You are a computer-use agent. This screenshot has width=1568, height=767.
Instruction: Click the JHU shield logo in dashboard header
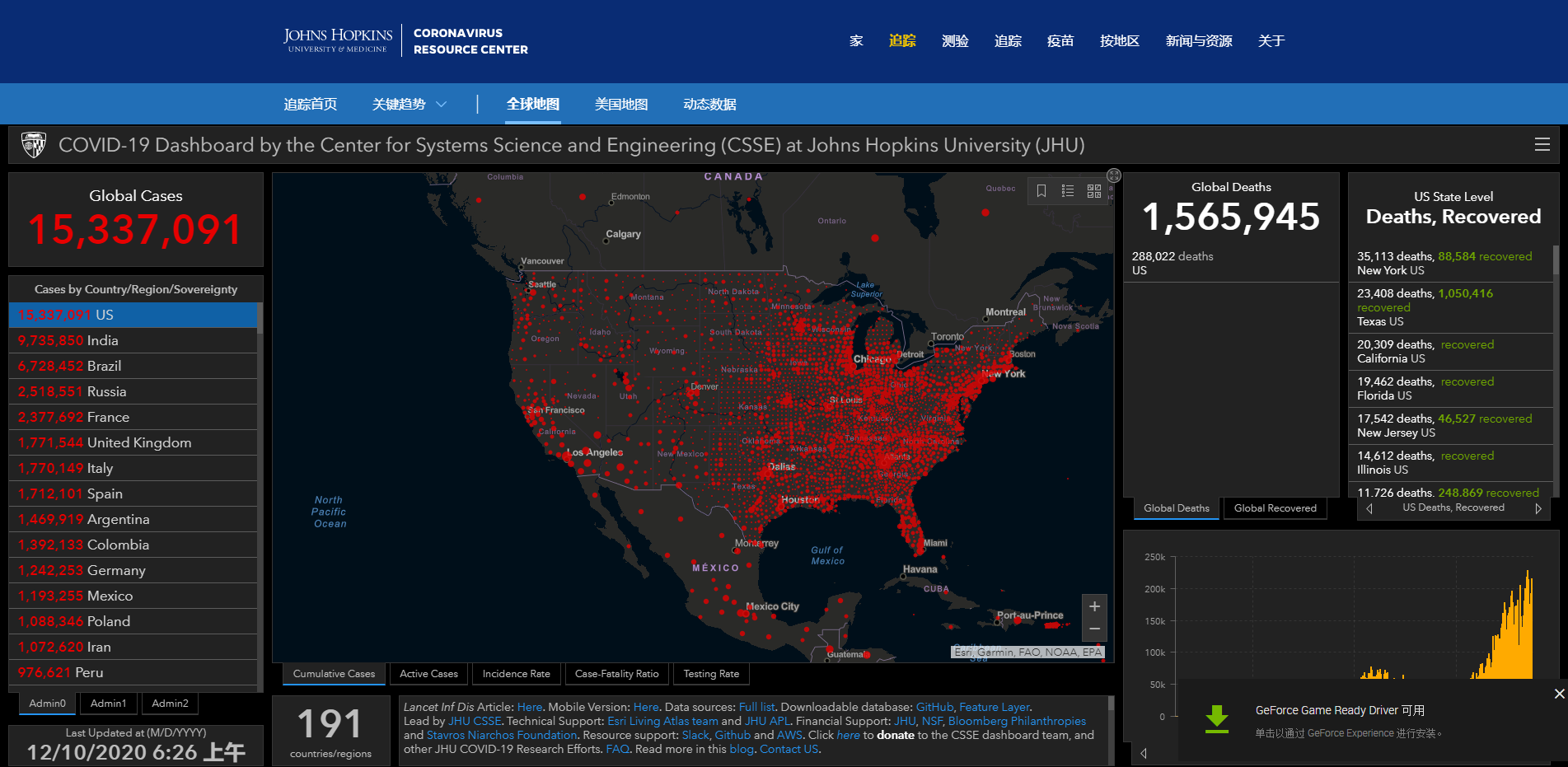coord(34,145)
